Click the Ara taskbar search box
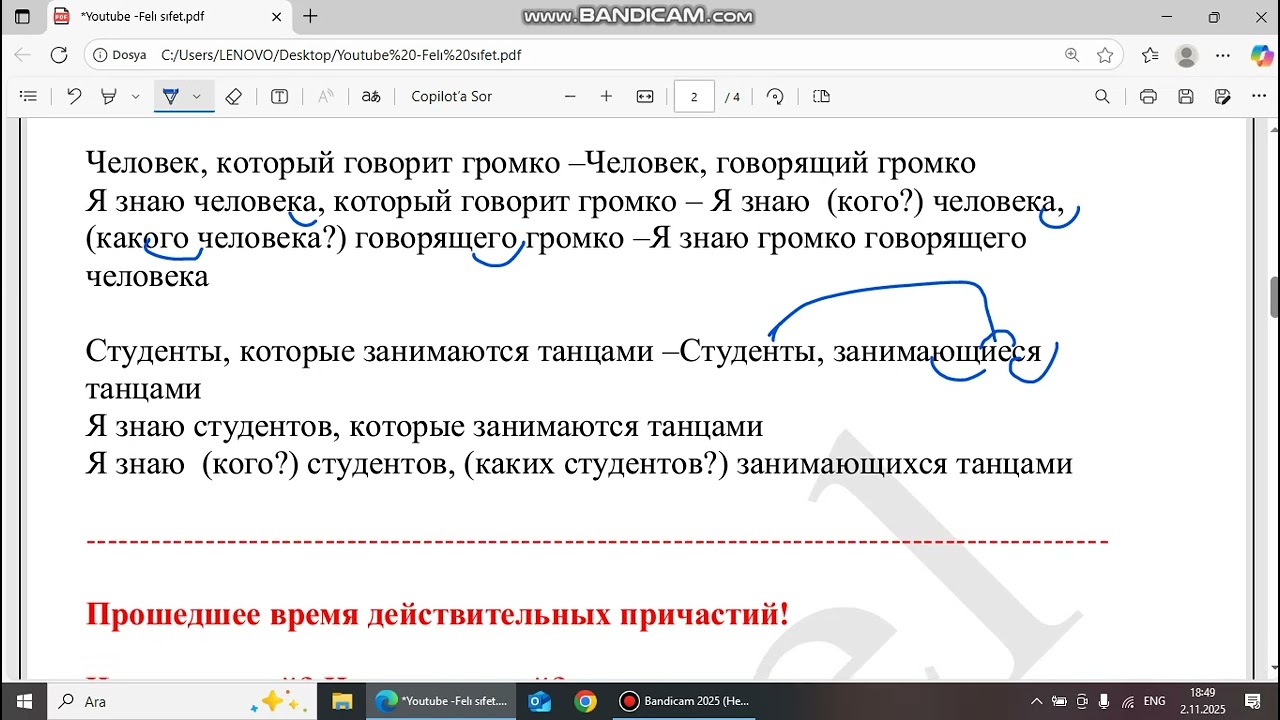 coord(184,701)
